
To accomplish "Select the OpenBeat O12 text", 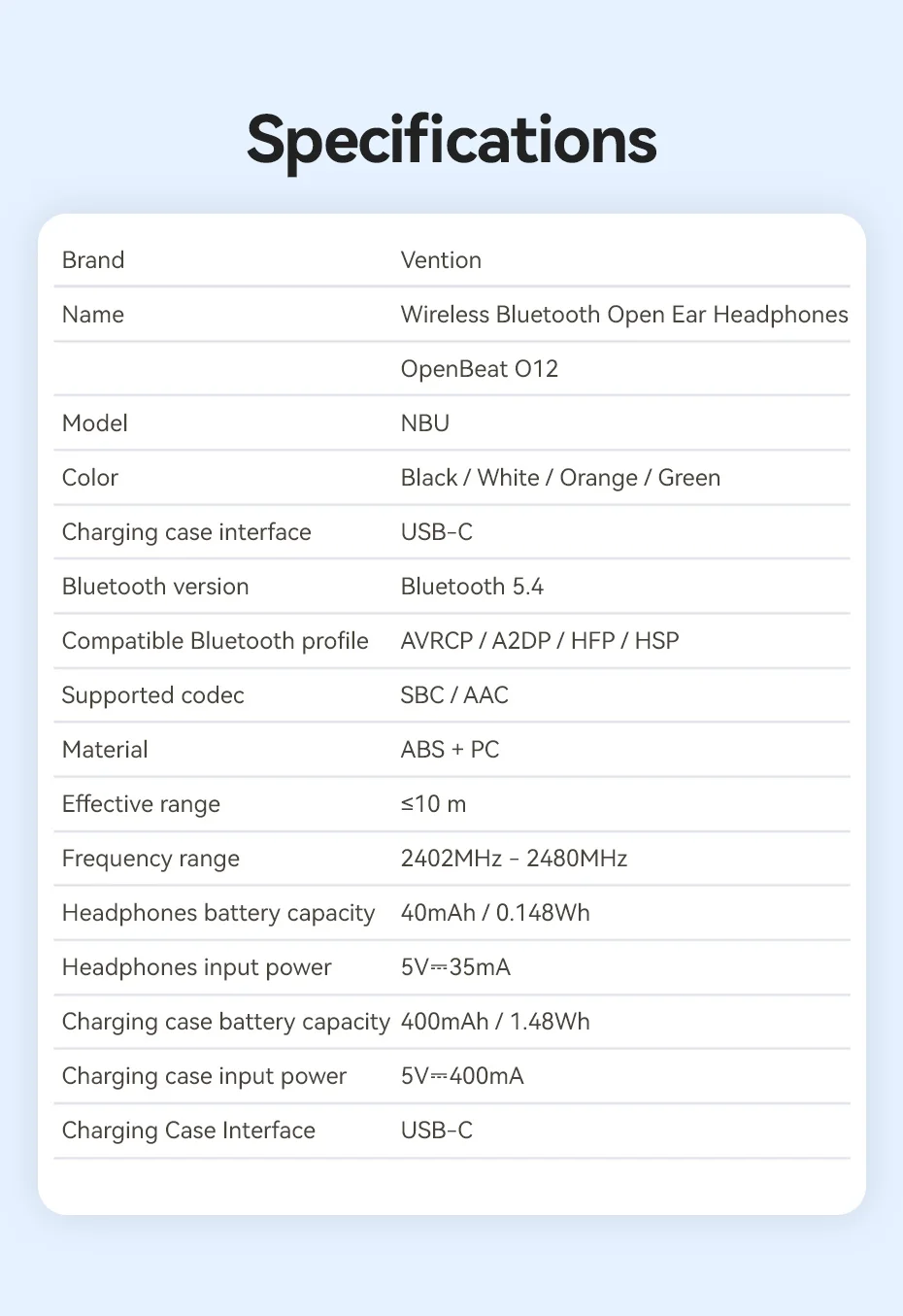I will click(x=479, y=369).
